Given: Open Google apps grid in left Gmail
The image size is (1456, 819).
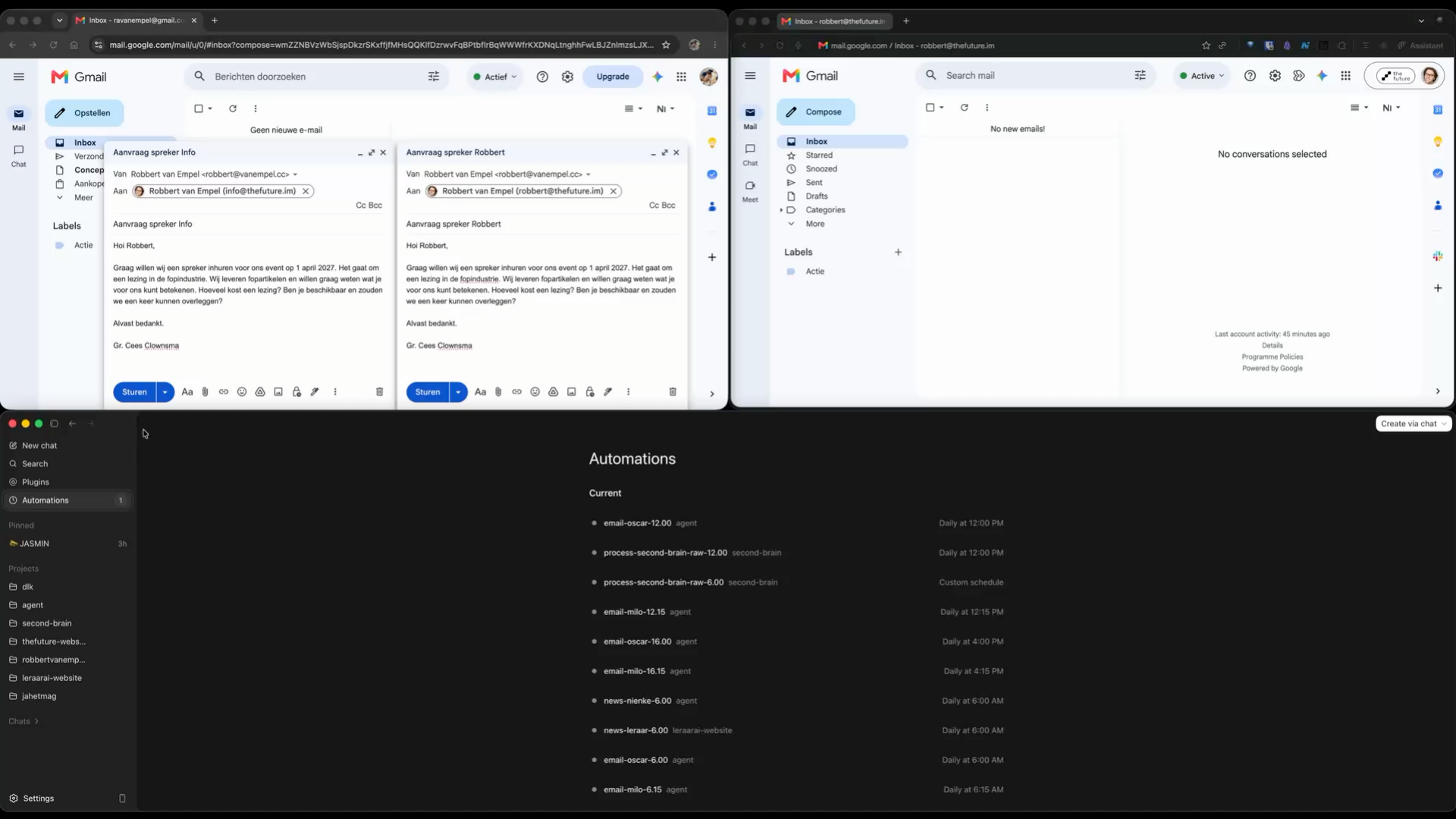Looking at the screenshot, I should coord(682,77).
